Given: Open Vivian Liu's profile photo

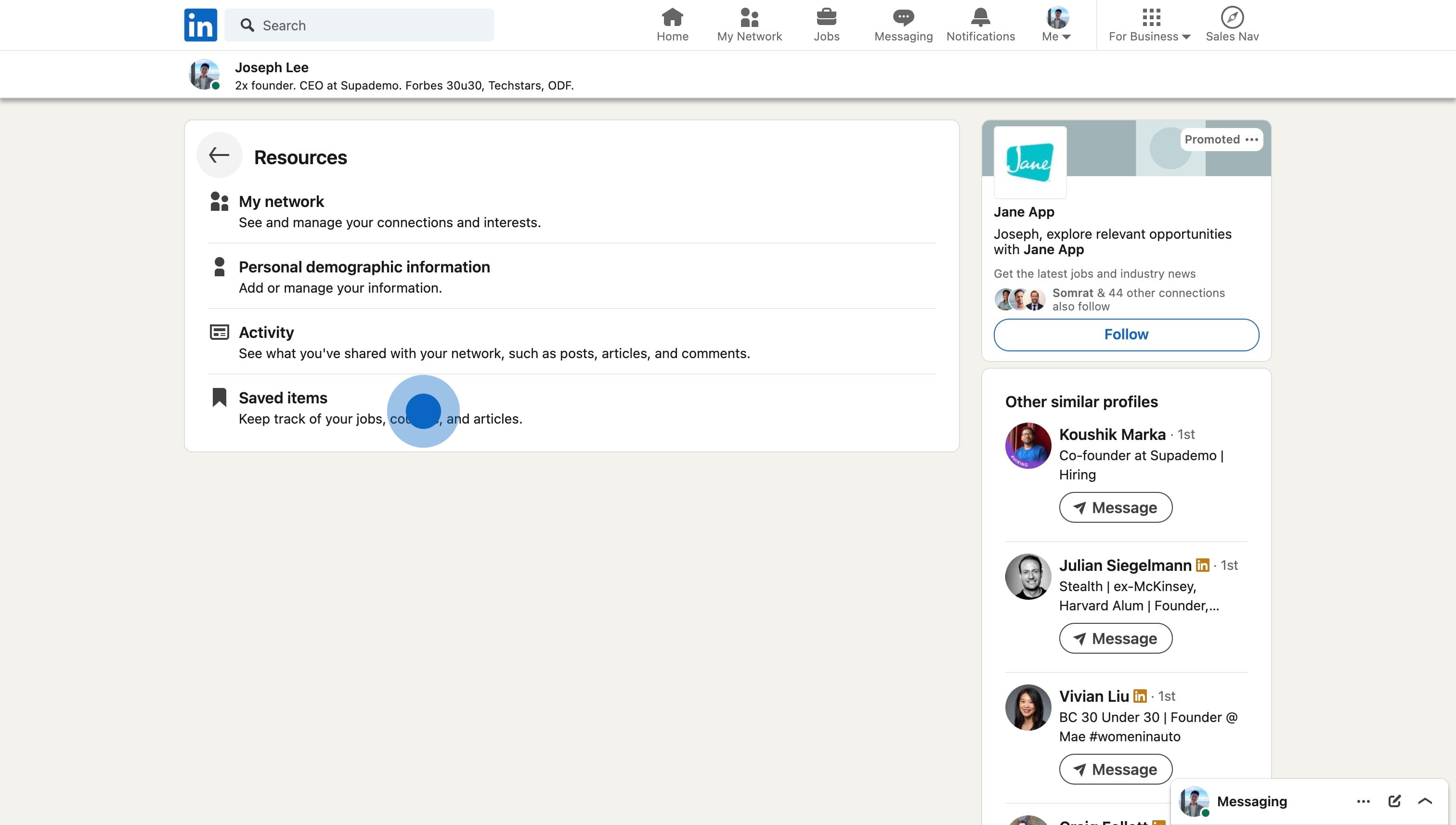Looking at the screenshot, I should (1028, 708).
